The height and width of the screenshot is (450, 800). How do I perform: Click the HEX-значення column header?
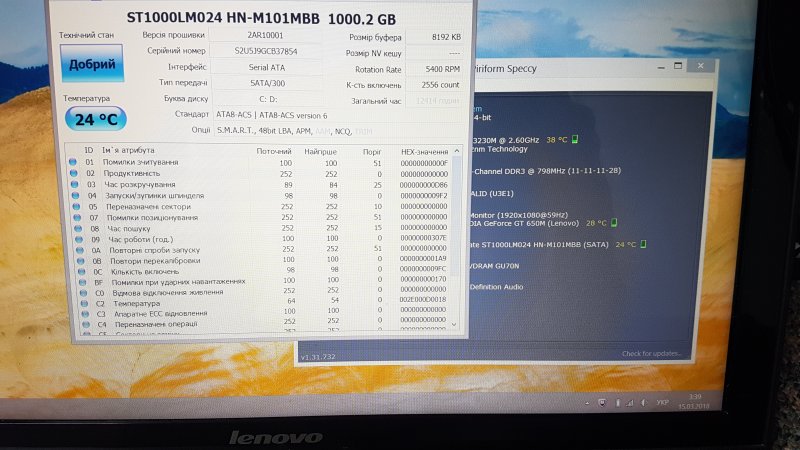tap(424, 151)
